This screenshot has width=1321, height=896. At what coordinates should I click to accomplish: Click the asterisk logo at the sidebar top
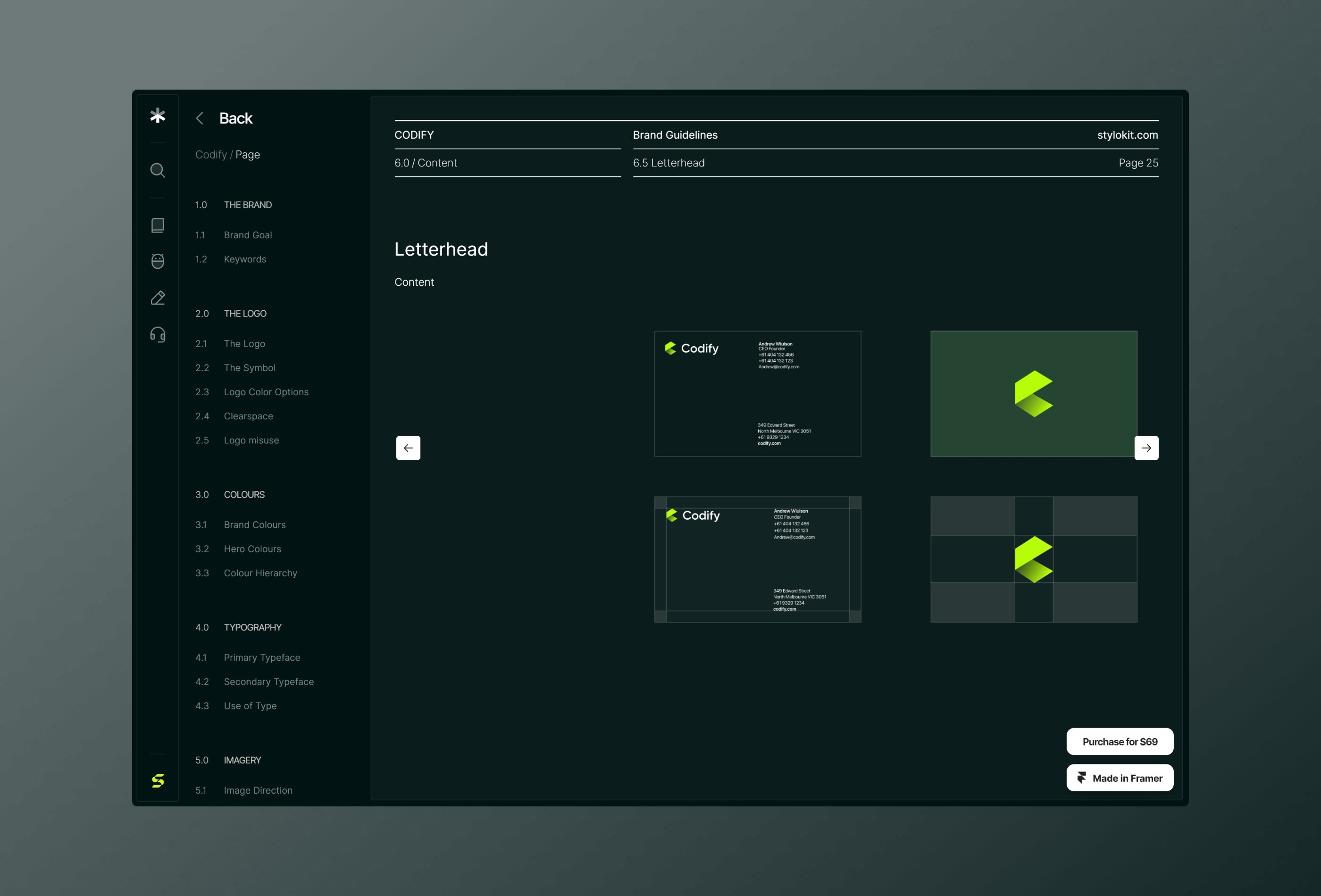(x=158, y=116)
